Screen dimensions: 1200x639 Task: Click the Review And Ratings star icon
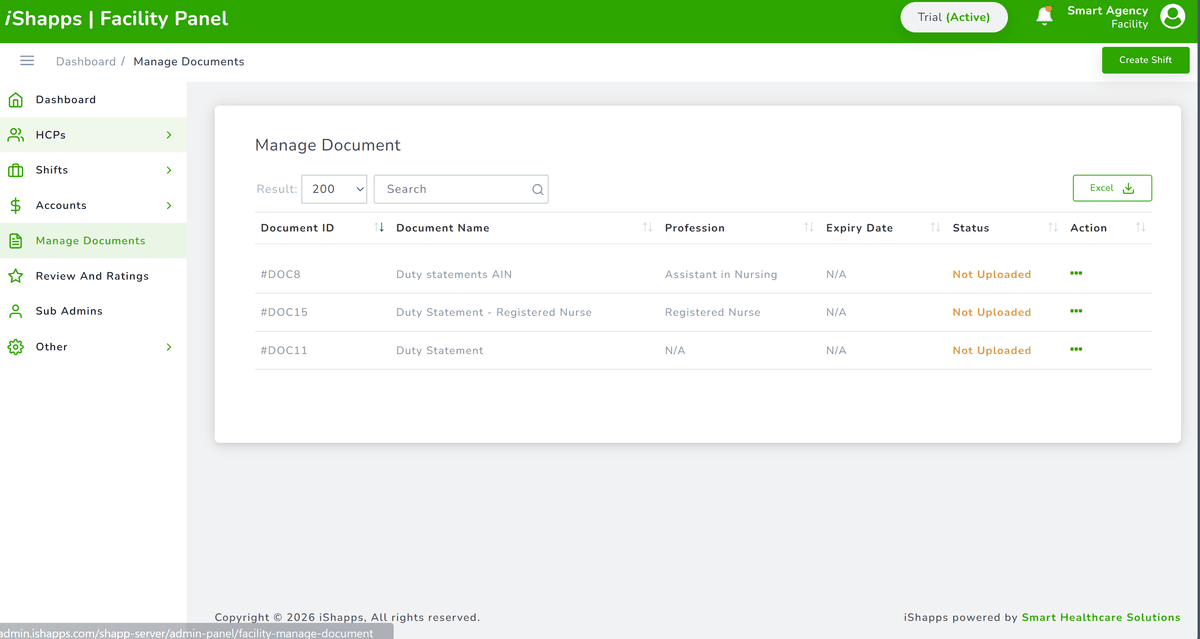pyautogui.click(x=15, y=276)
